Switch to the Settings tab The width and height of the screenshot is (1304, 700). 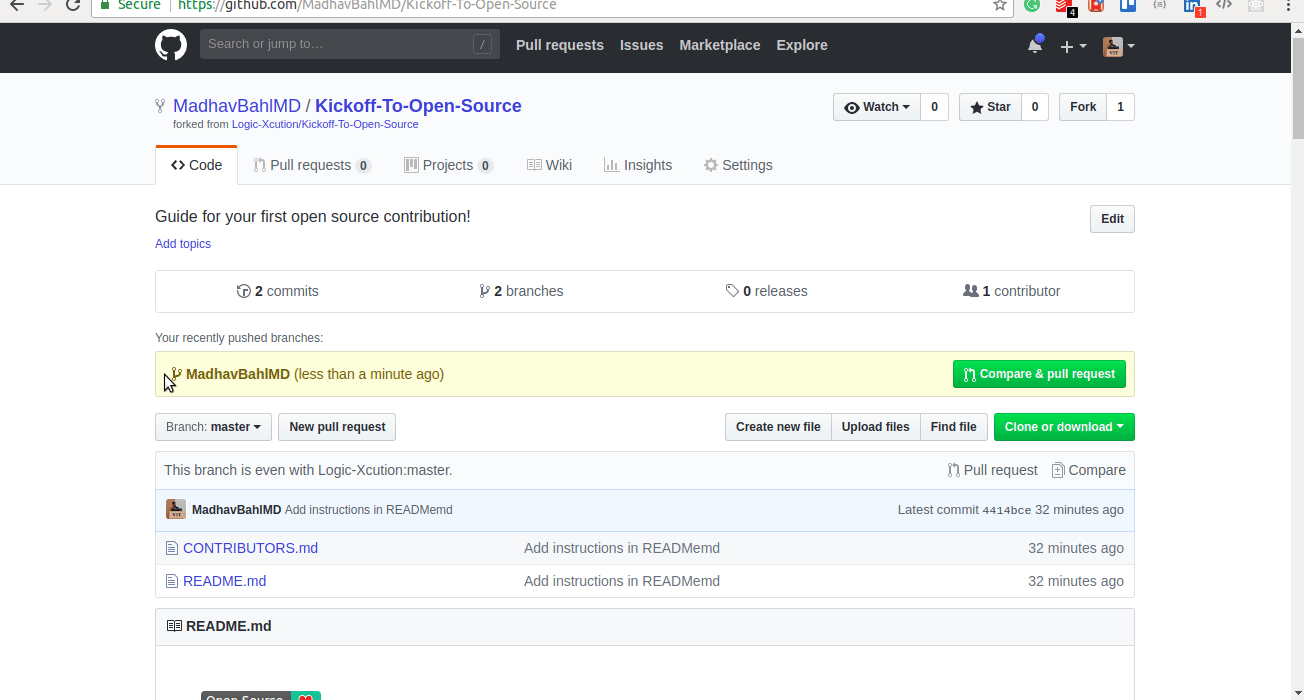(738, 165)
